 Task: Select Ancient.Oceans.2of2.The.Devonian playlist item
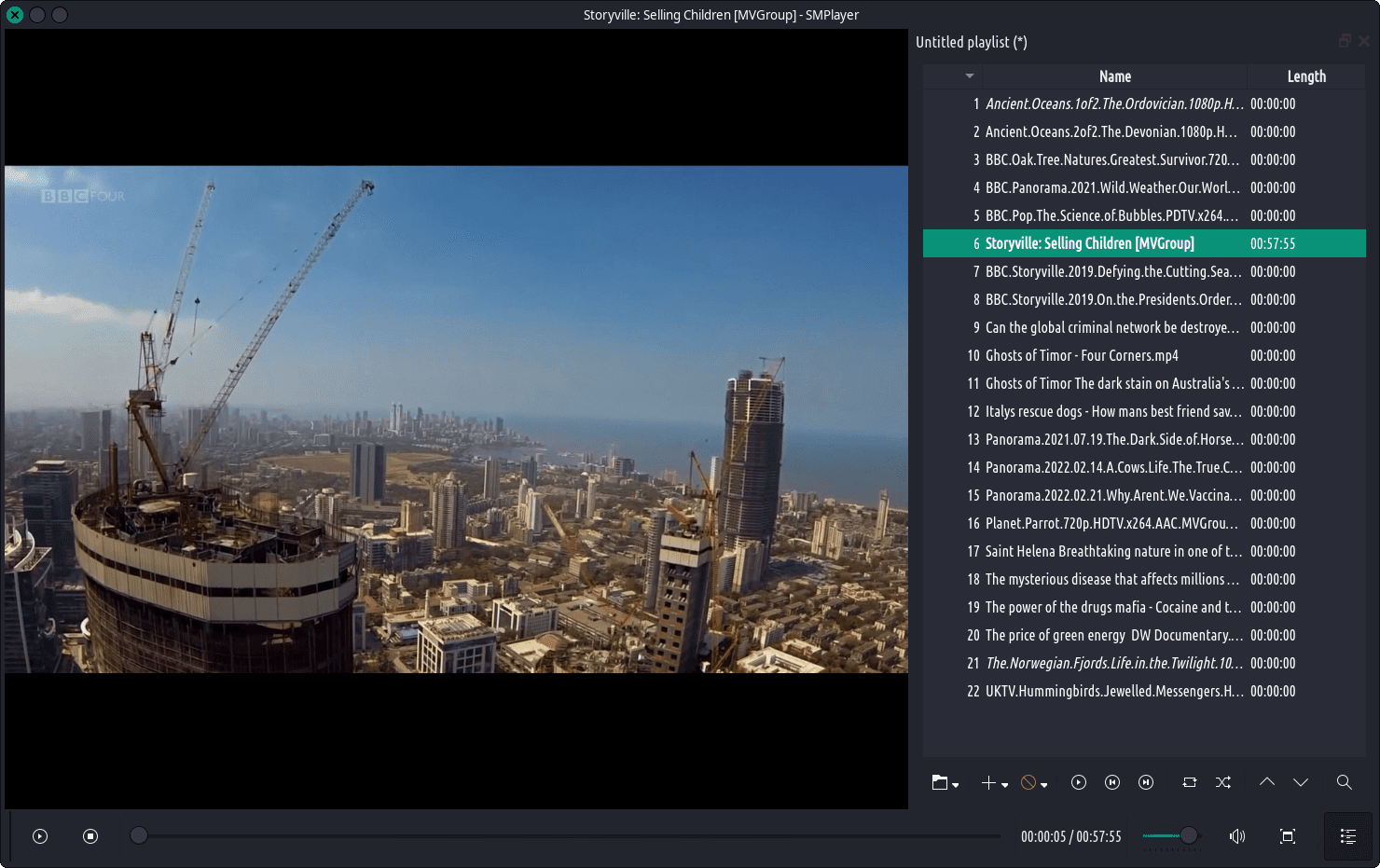1144,131
